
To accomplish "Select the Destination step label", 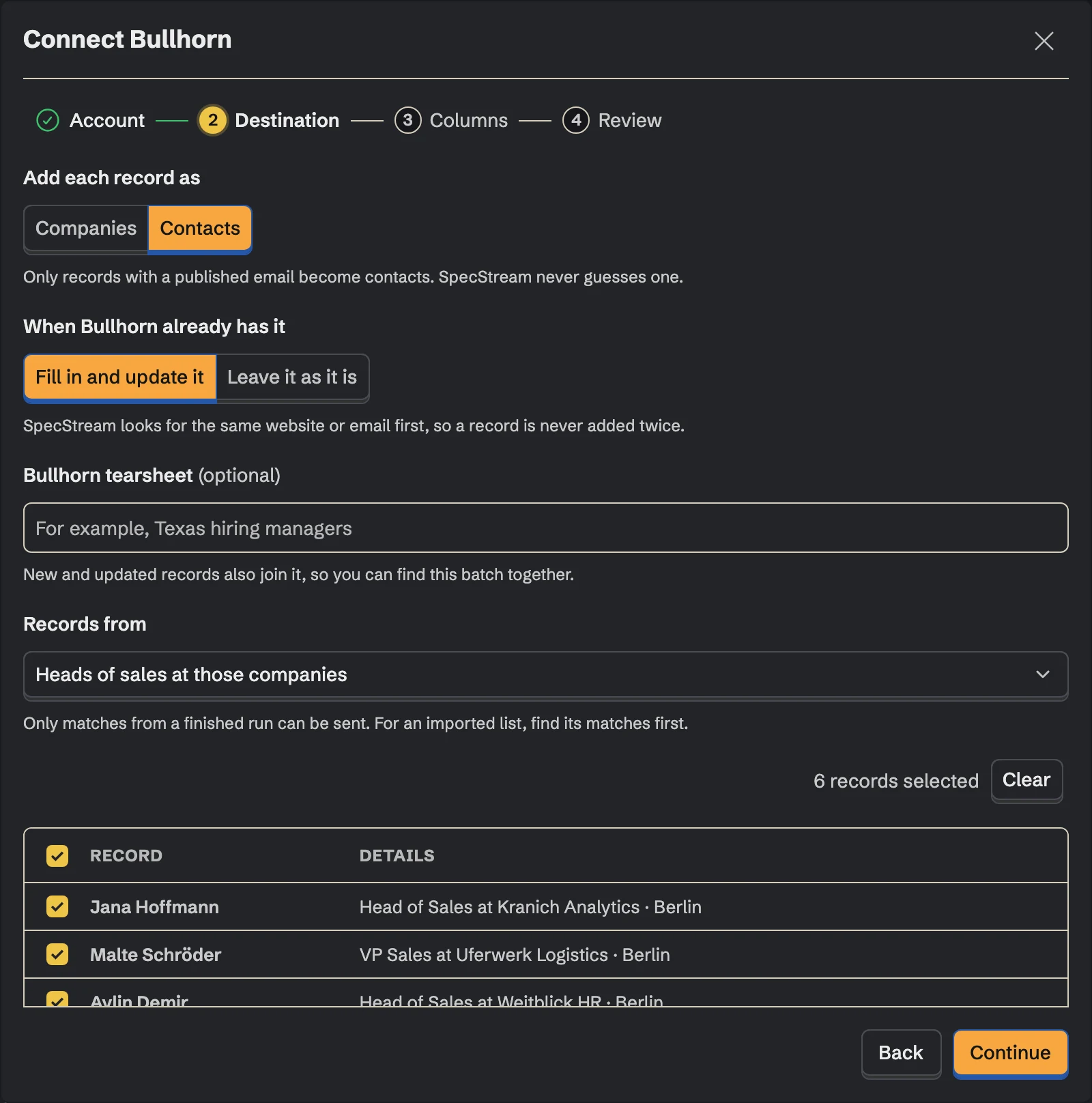I will coord(287,121).
